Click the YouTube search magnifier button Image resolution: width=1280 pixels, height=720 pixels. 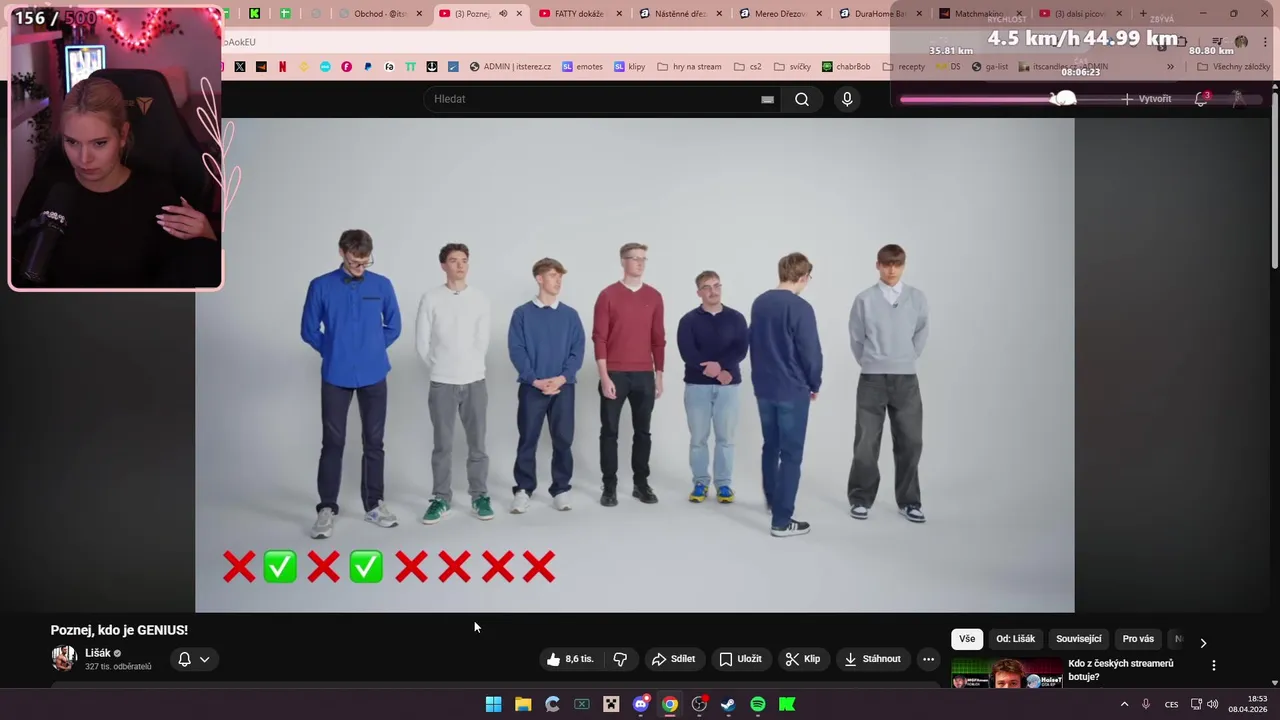click(801, 99)
